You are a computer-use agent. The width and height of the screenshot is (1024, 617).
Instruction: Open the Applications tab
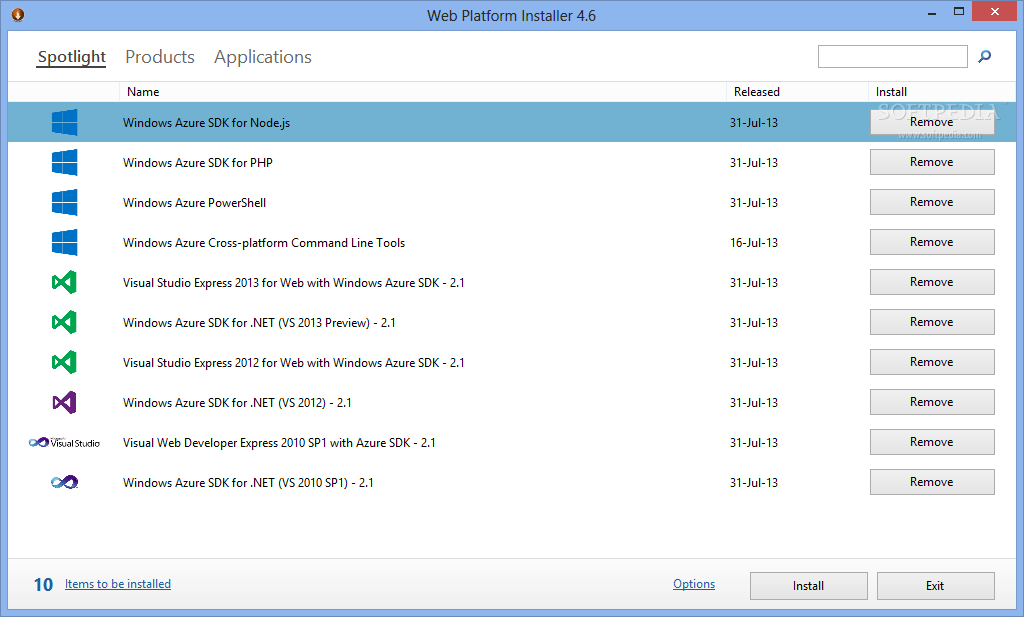(x=263, y=57)
